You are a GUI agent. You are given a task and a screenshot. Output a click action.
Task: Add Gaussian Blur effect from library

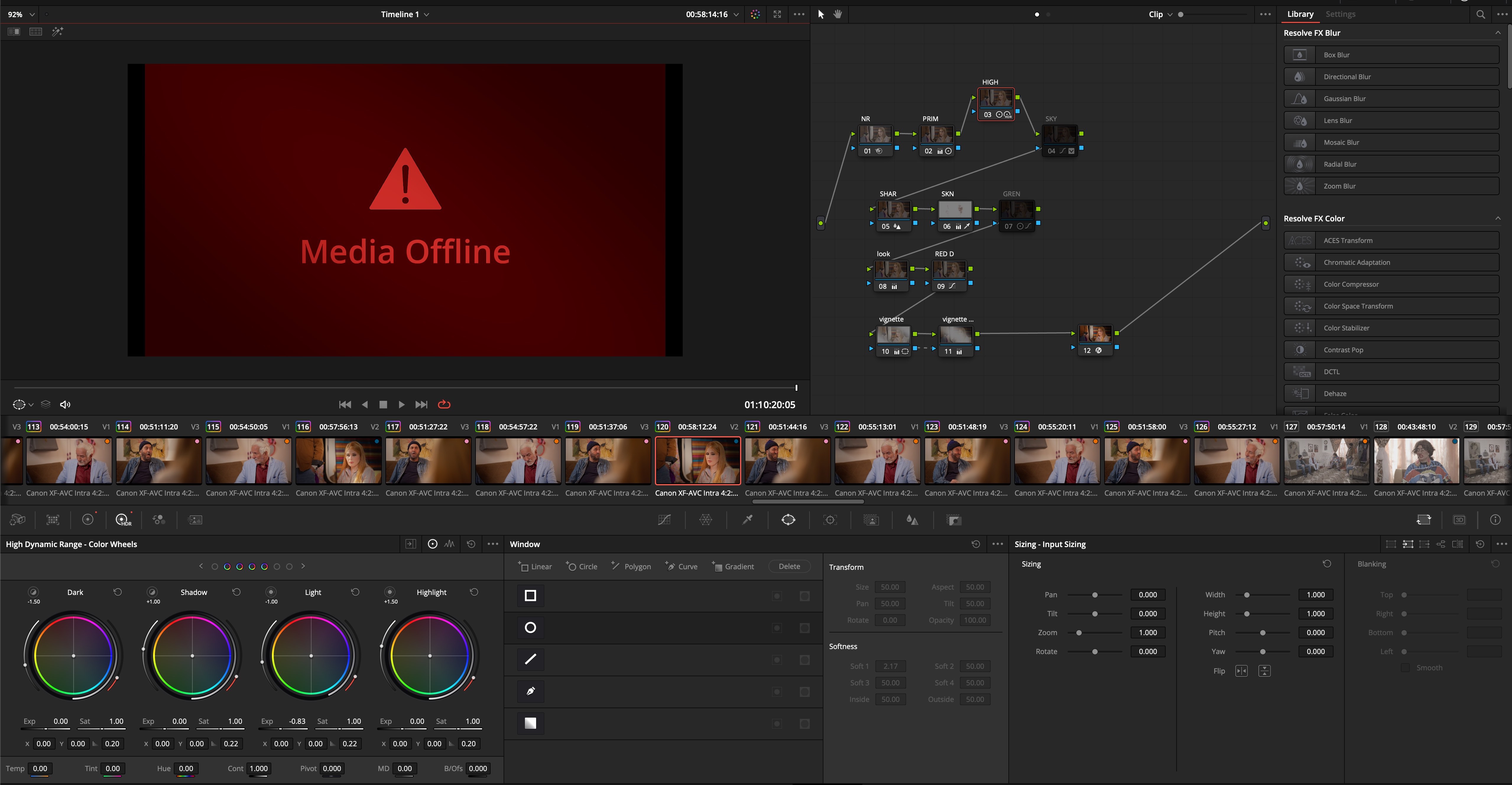(x=1391, y=99)
